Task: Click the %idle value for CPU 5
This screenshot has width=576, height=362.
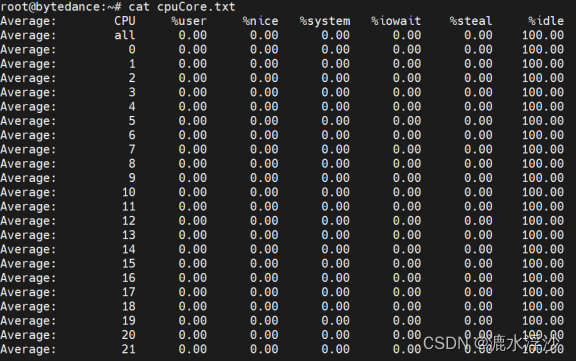Action: tap(543, 121)
